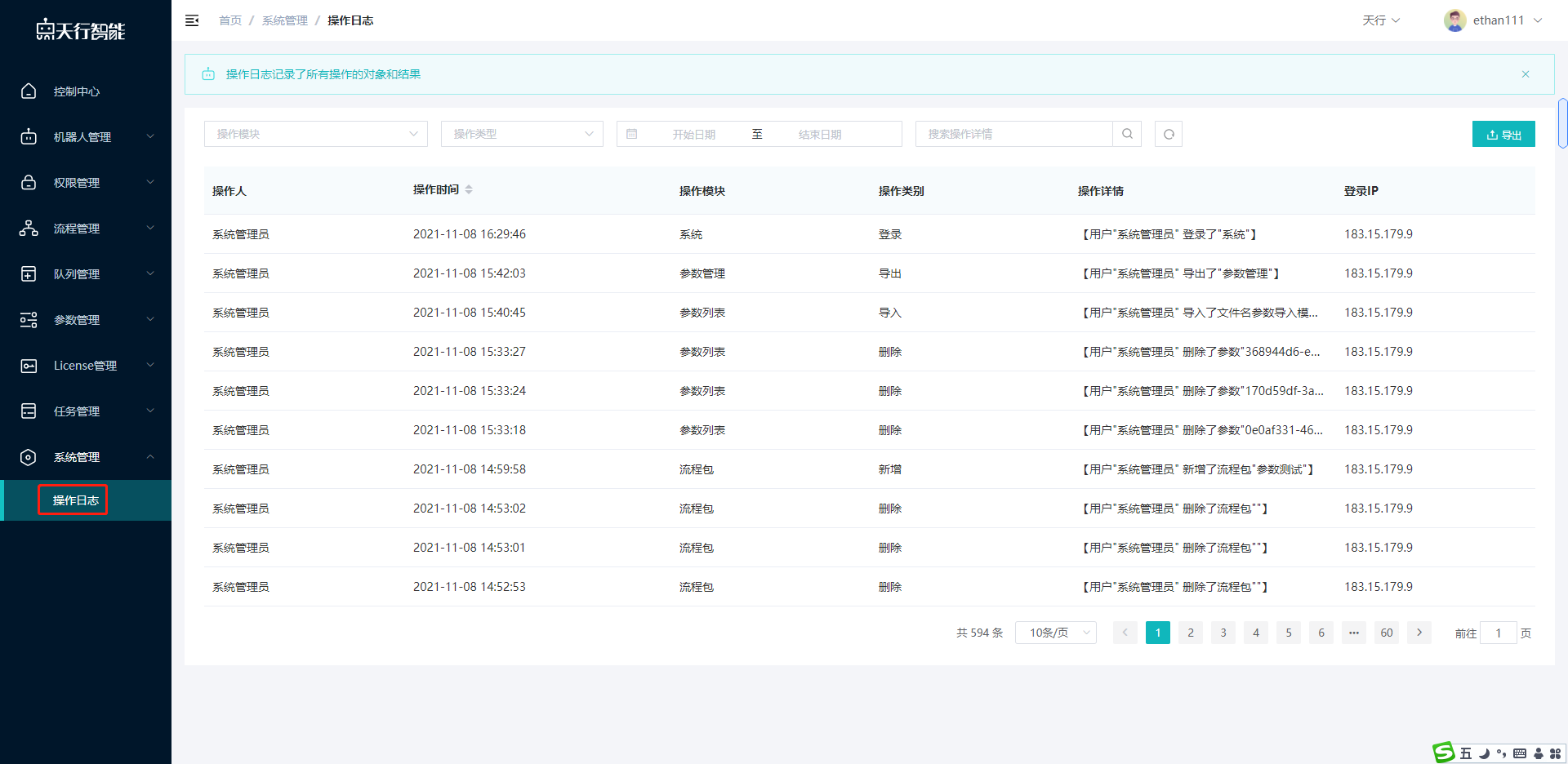Click the Sogou input method S icon
The image size is (1568, 764).
1444,753
